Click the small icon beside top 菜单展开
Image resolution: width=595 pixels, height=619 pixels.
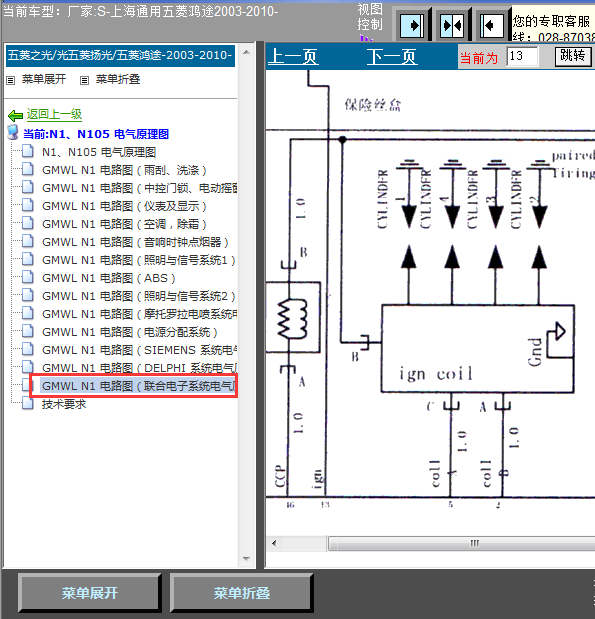click(11, 81)
